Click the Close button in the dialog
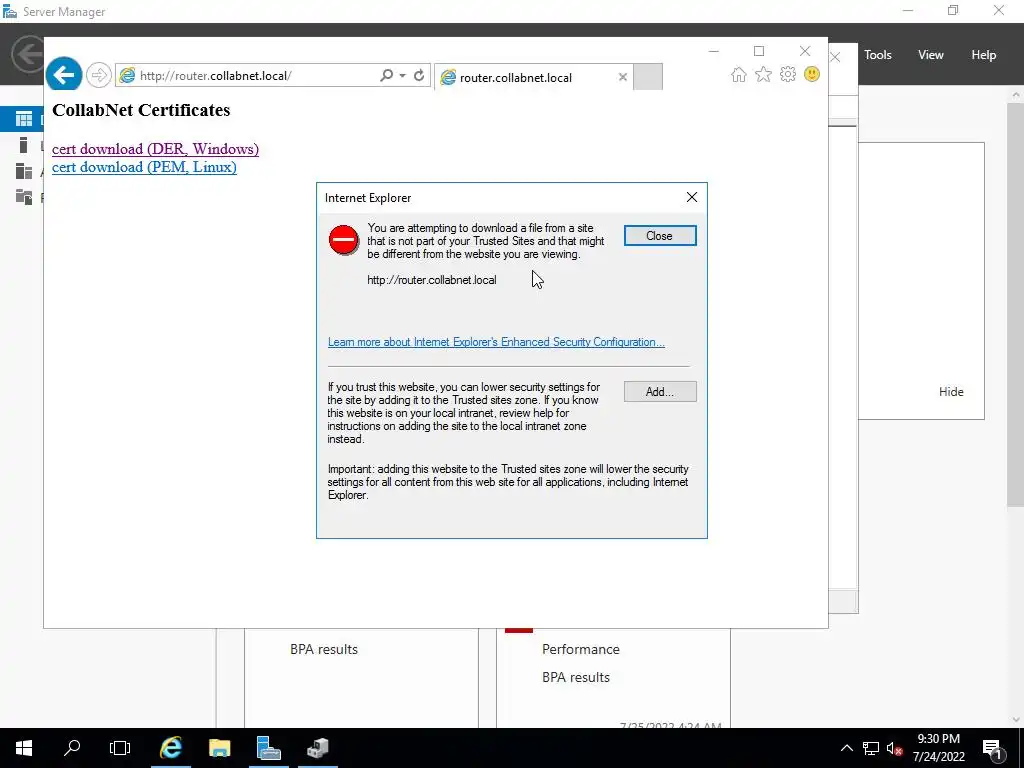This screenshot has width=1024, height=768. click(660, 236)
